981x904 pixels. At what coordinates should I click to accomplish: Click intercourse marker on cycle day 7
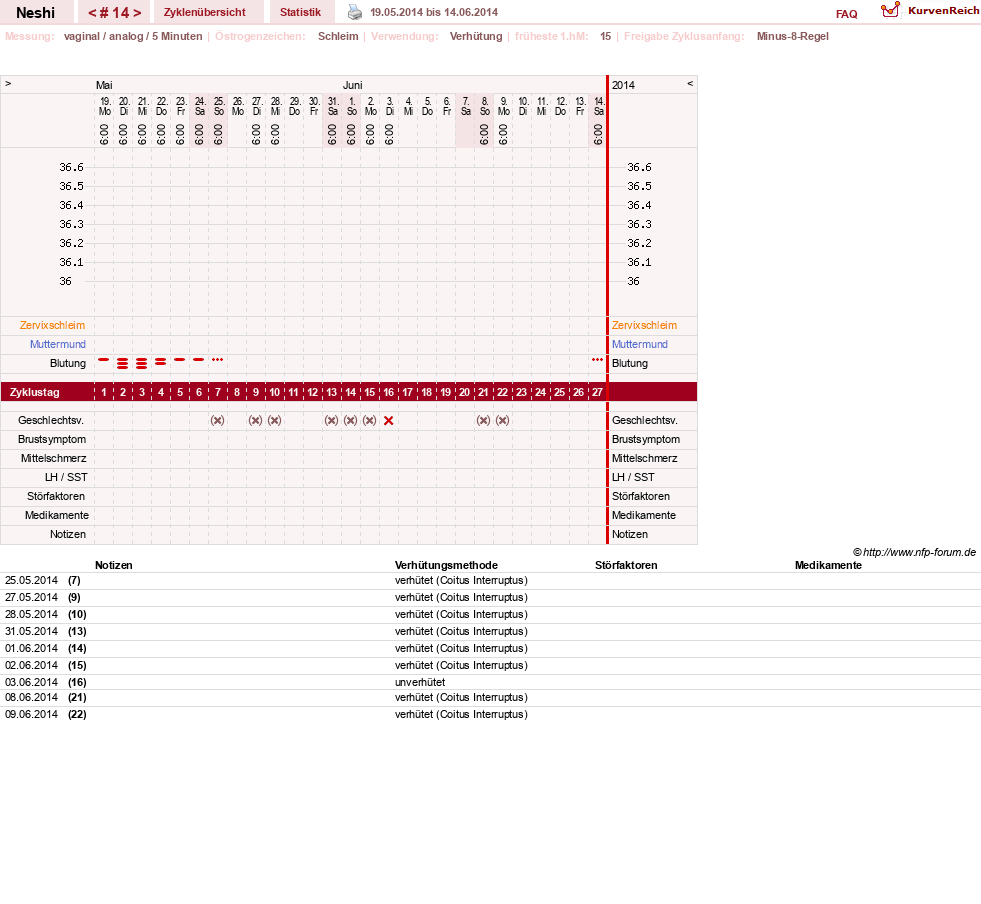pos(217,420)
